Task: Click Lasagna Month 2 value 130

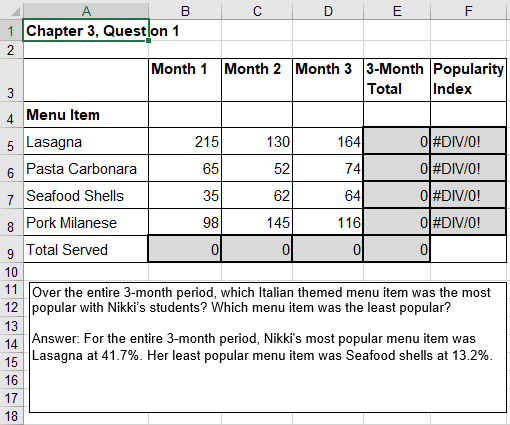Action: 257,141
